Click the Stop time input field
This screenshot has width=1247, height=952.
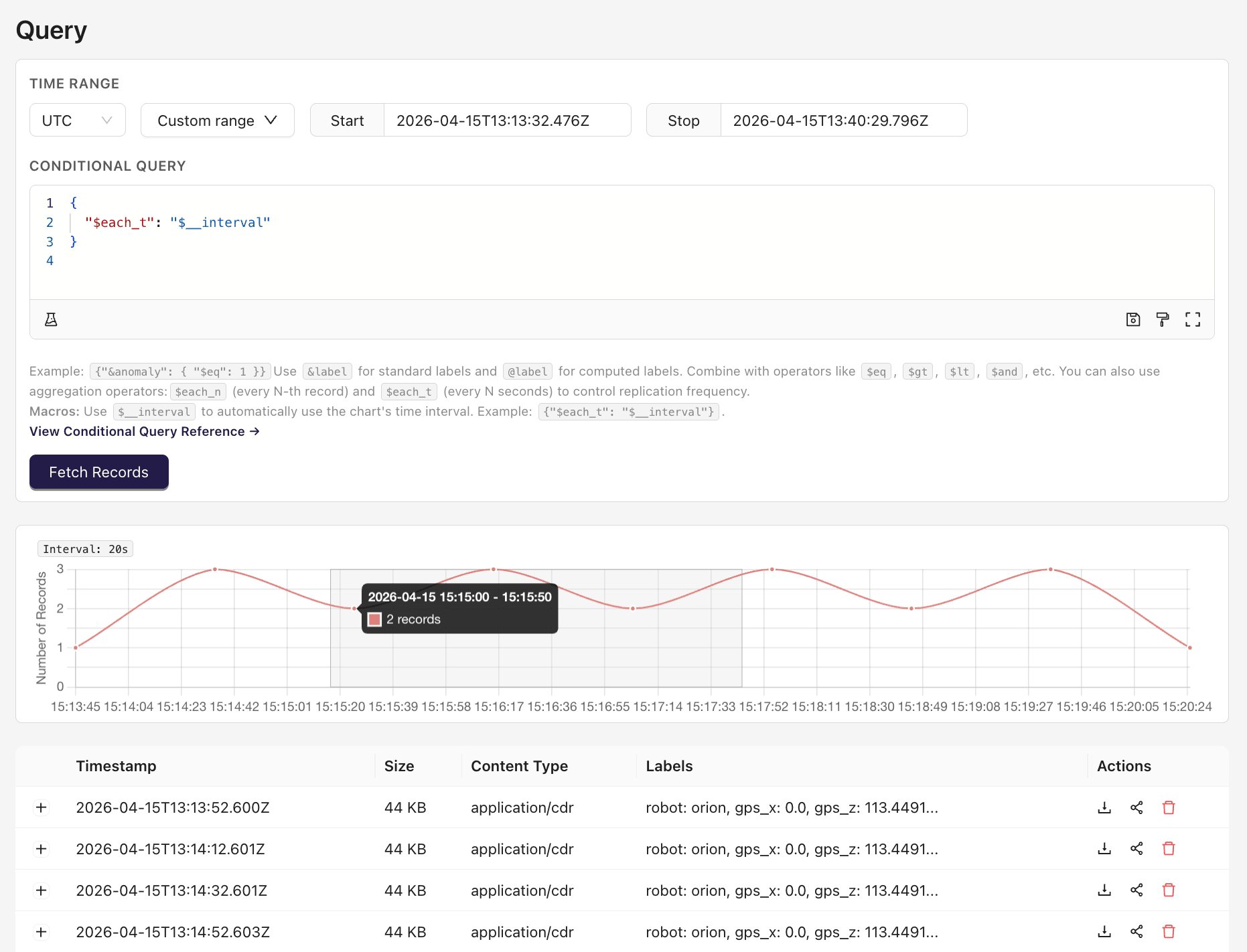pos(842,121)
